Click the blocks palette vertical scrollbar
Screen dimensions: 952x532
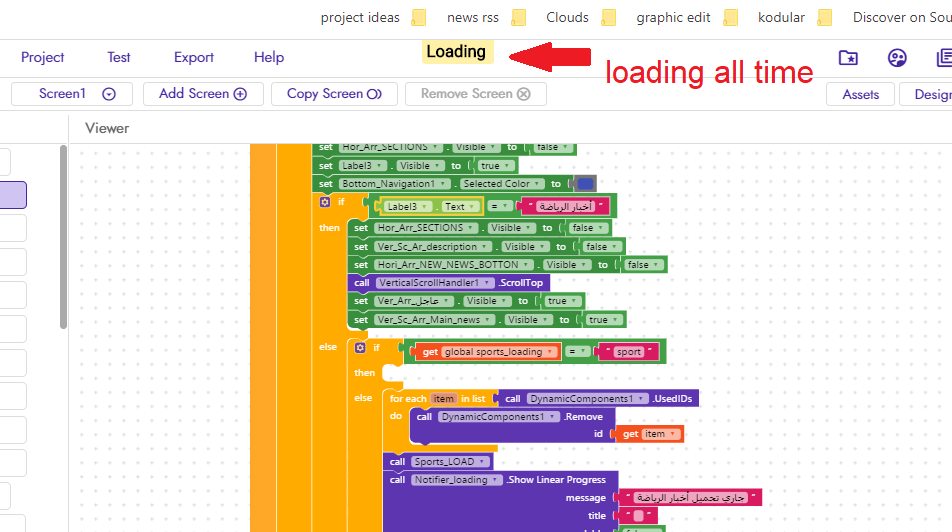tap(63, 237)
